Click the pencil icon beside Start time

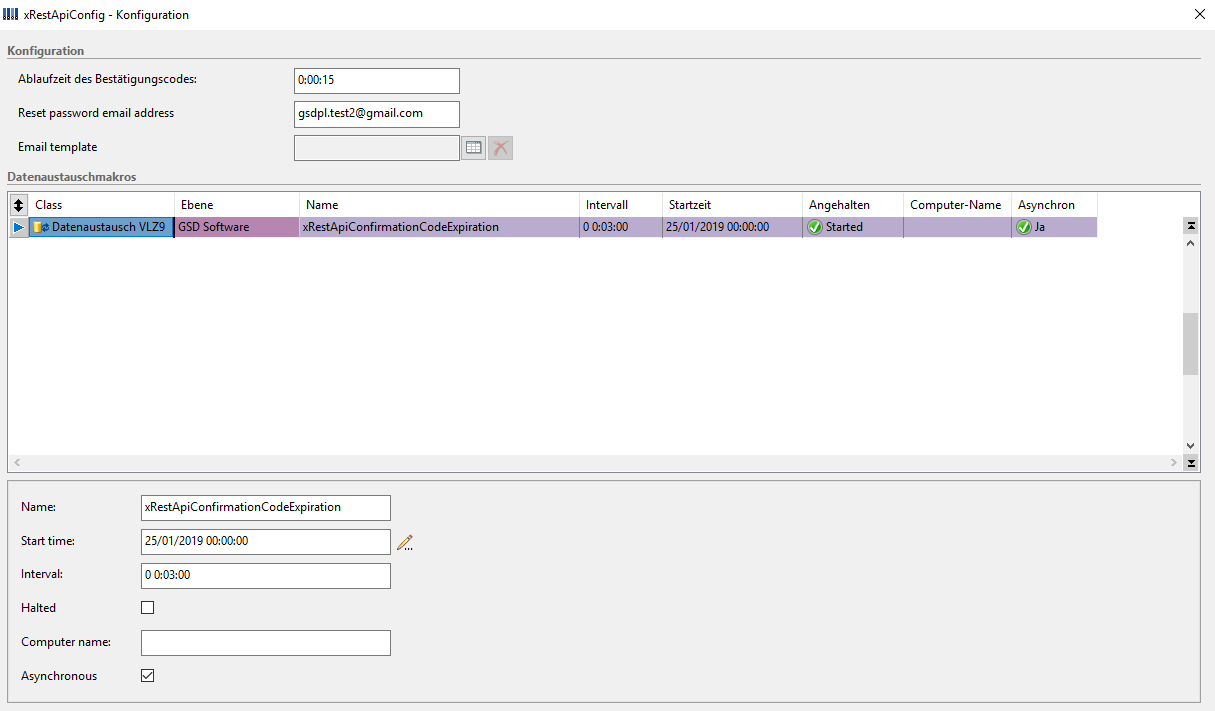[404, 542]
